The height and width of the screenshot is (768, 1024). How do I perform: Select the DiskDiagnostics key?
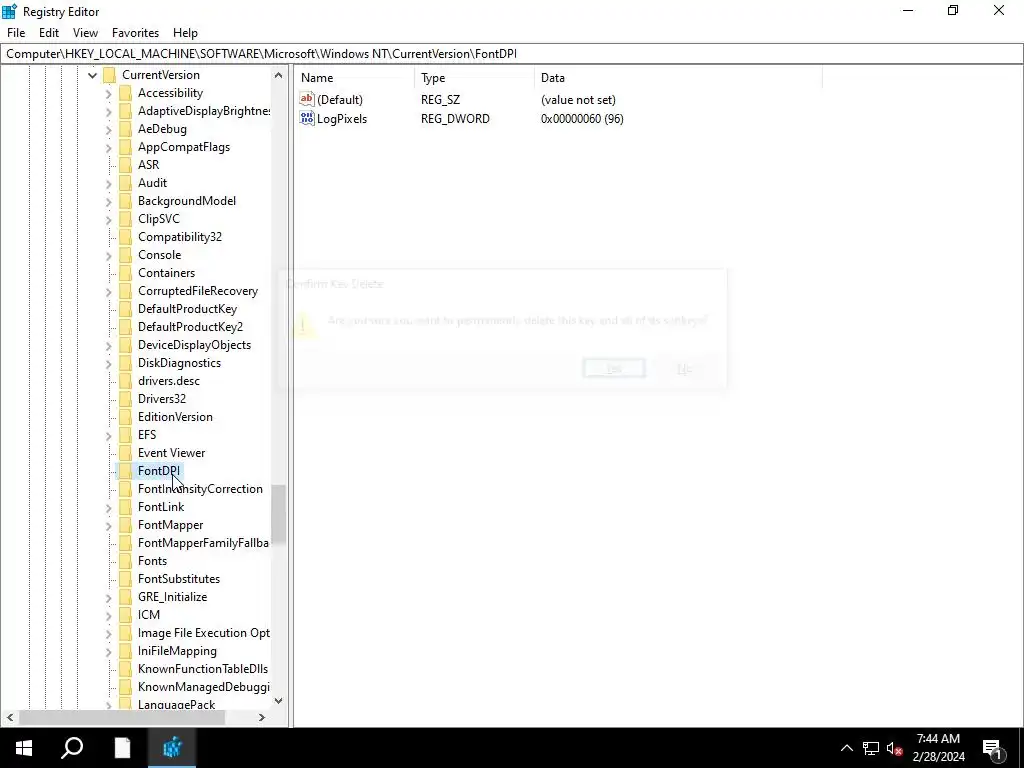coord(180,362)
